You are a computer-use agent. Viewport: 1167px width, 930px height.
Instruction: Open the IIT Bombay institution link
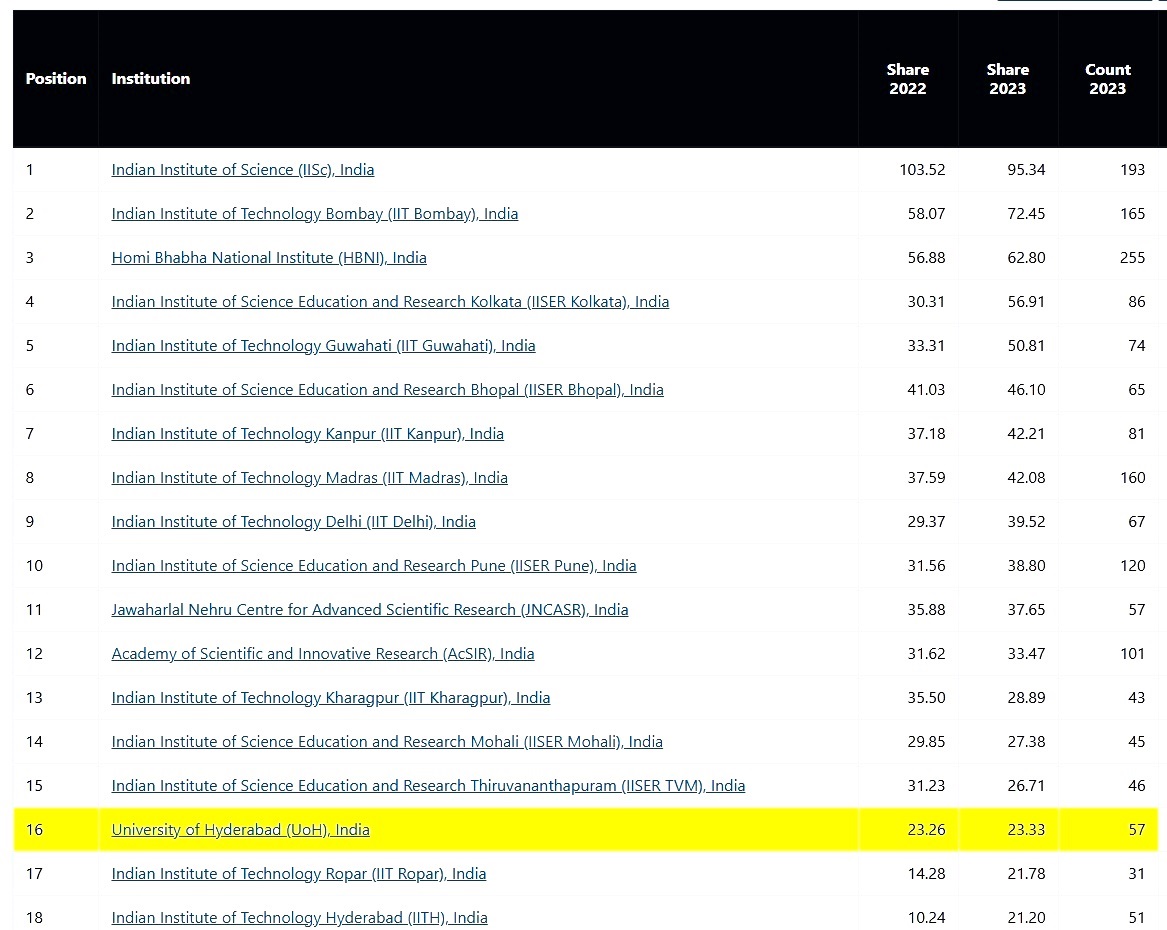315,214
